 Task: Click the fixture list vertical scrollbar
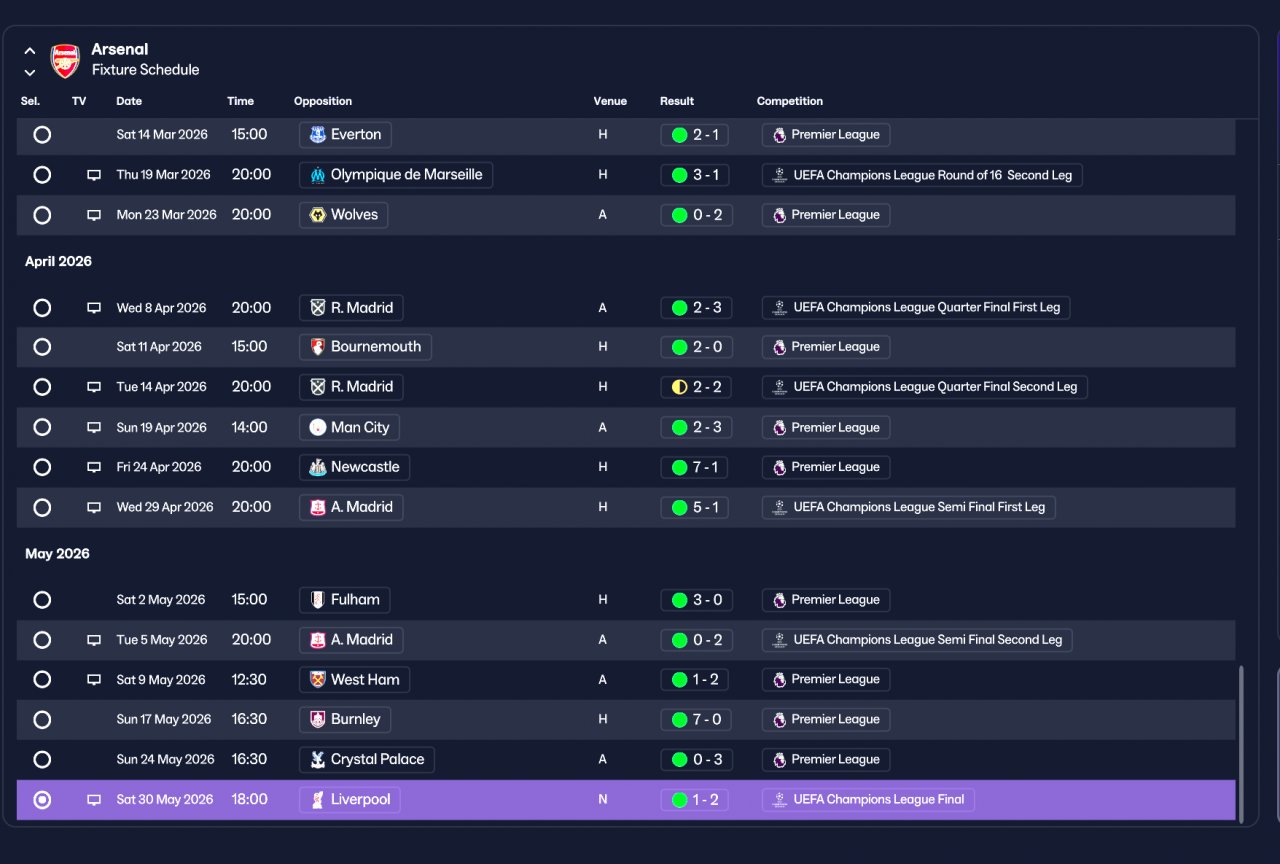[x=1241, y=744]
